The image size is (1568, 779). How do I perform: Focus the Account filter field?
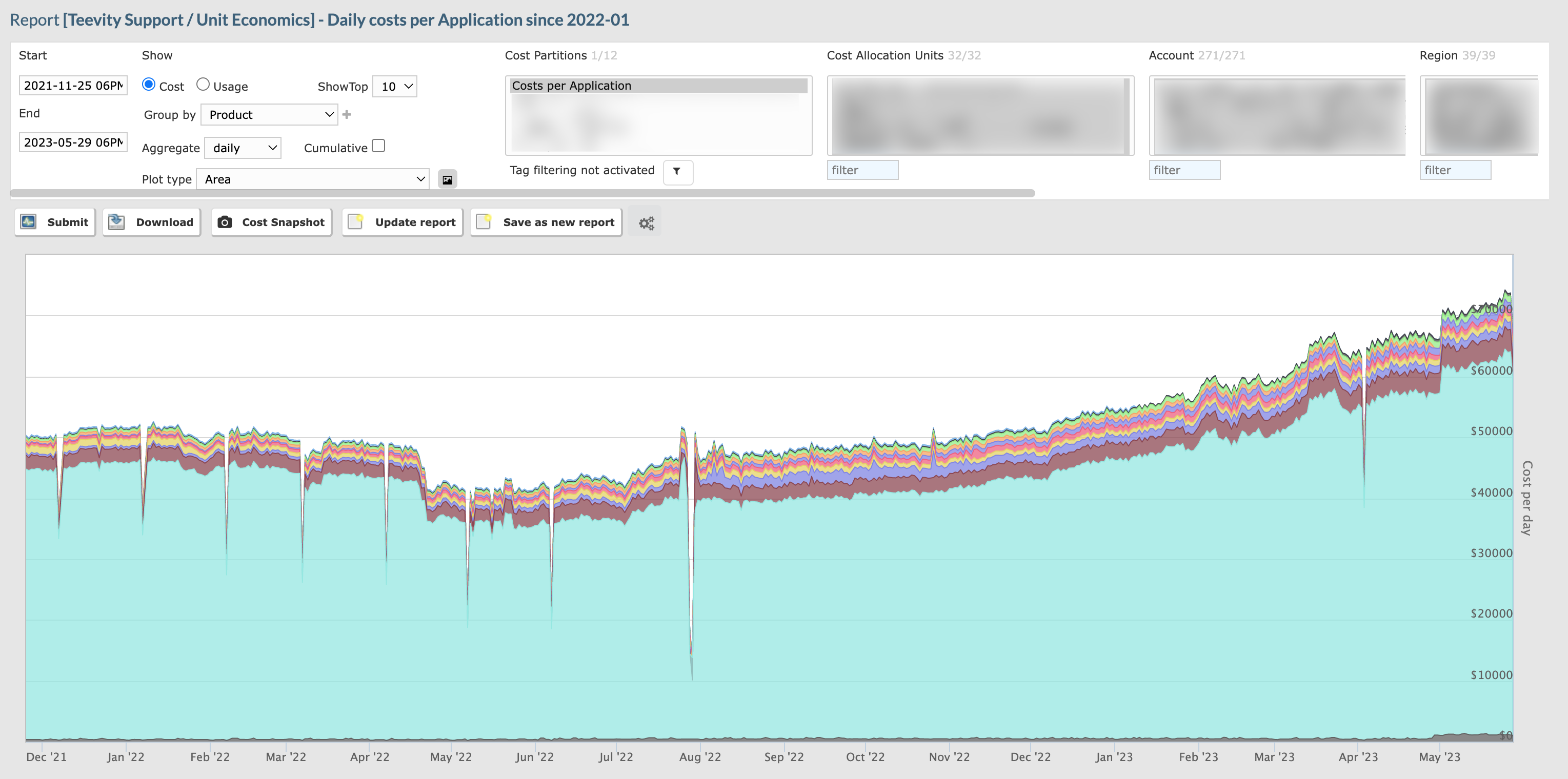pyautogui.click(x=1184, y=170)
